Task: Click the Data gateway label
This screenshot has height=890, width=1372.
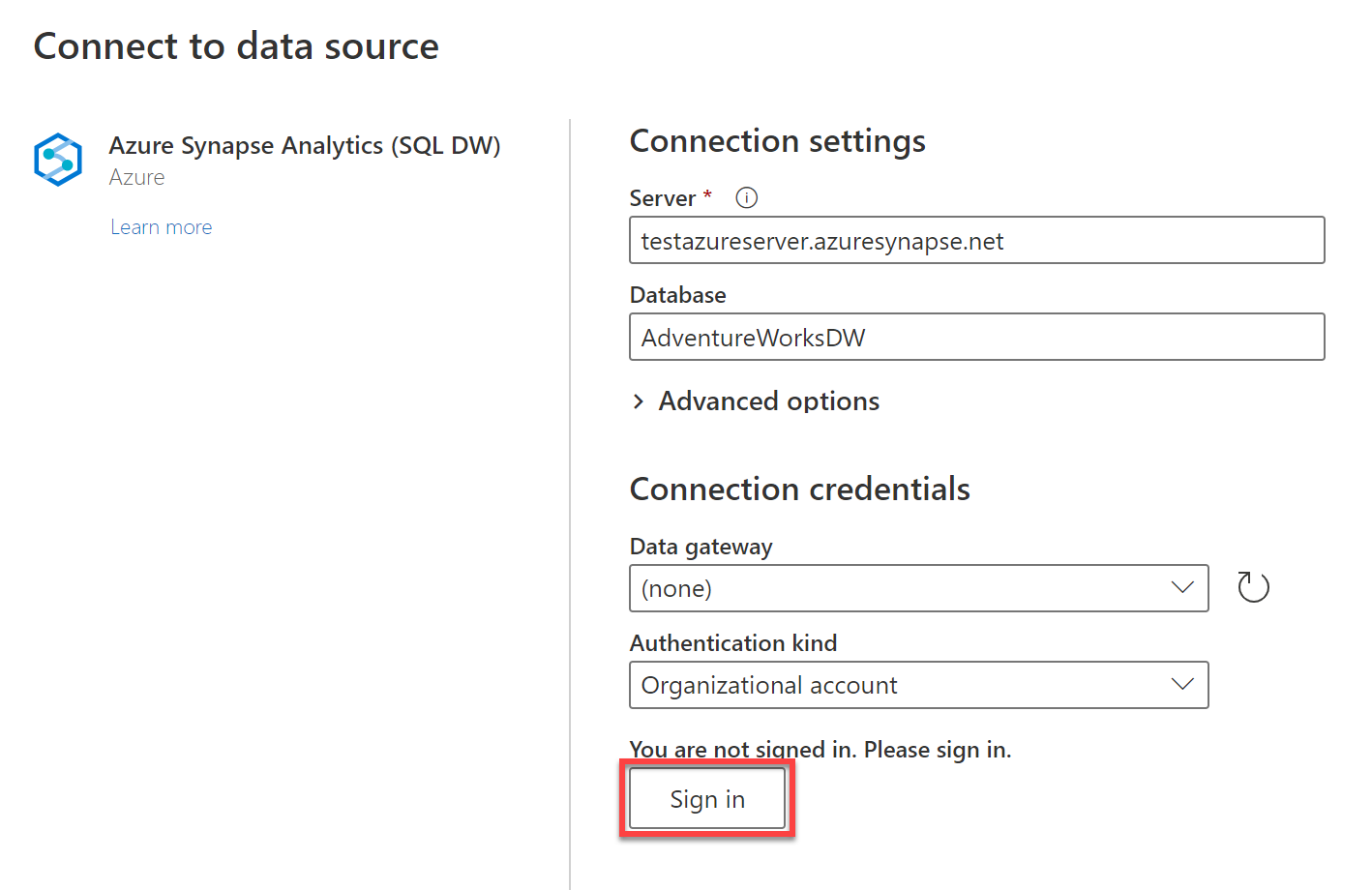Action: (701, 547)
